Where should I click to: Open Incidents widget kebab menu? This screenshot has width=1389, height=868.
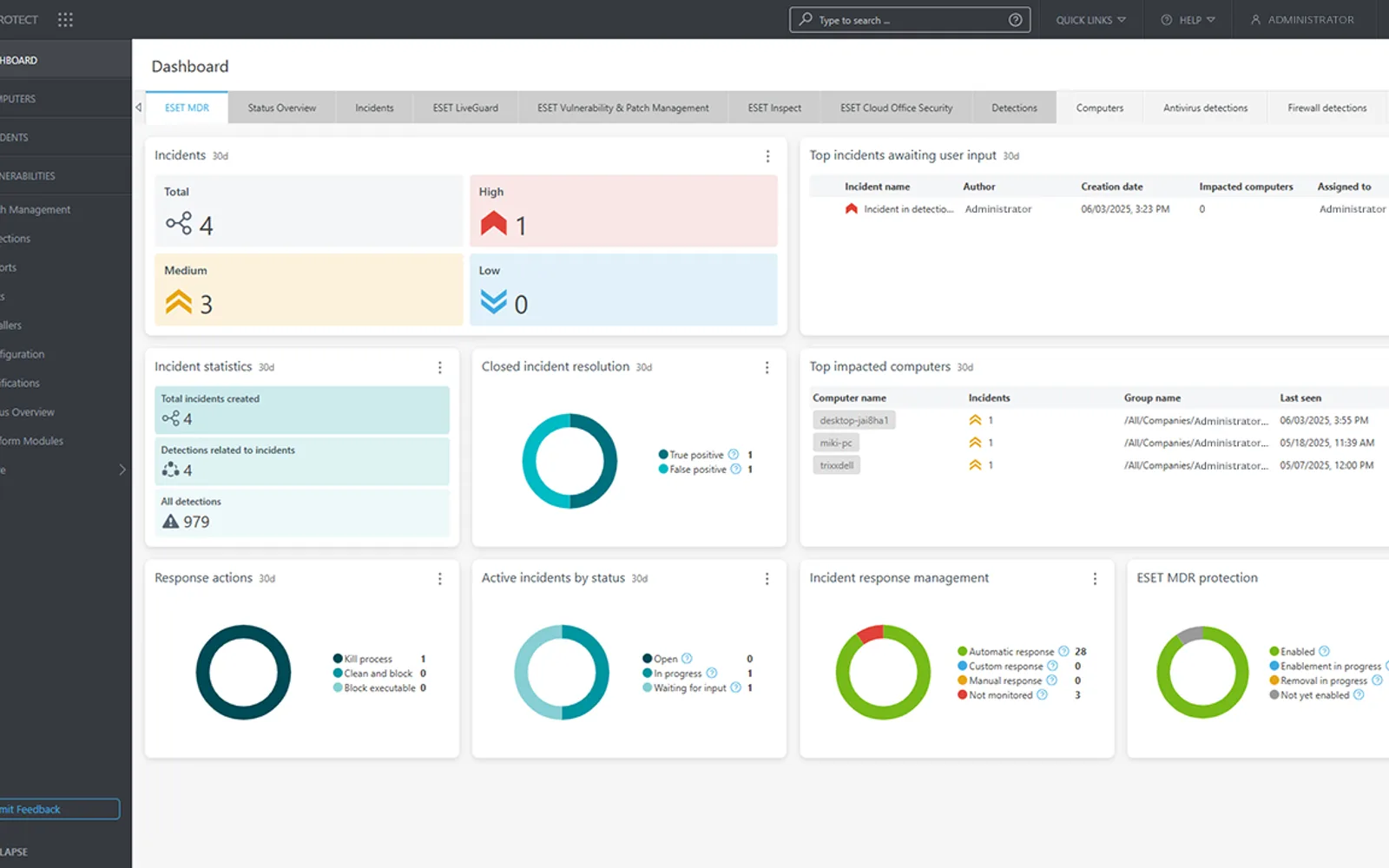coord(767,156)
